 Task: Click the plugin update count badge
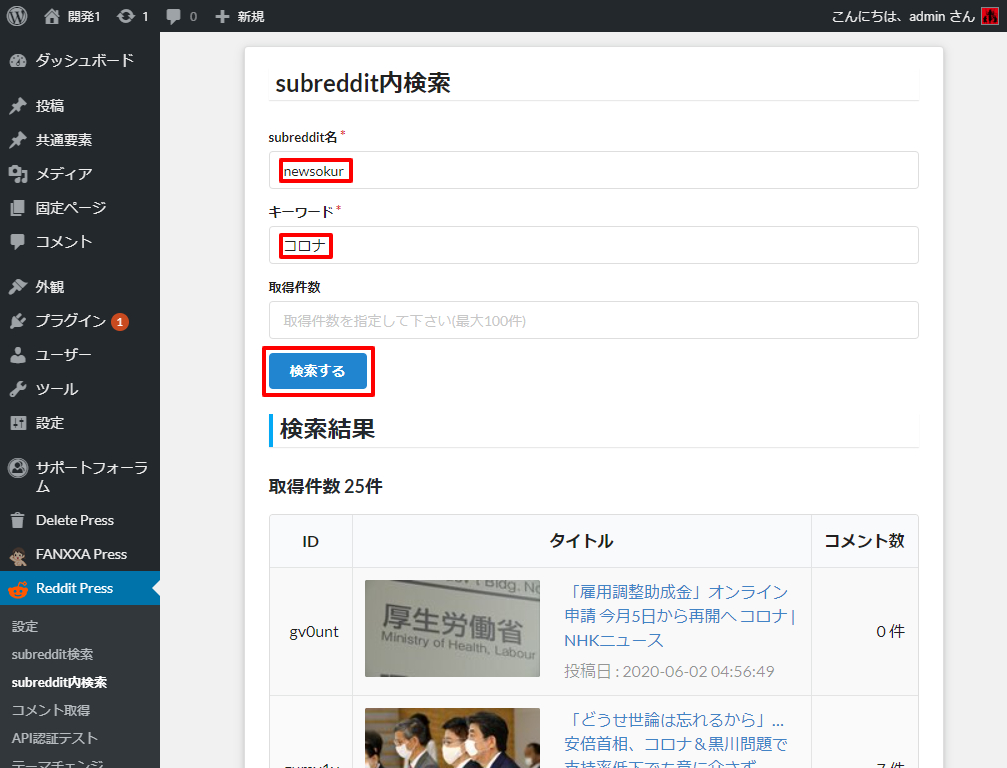click(119, 322)
